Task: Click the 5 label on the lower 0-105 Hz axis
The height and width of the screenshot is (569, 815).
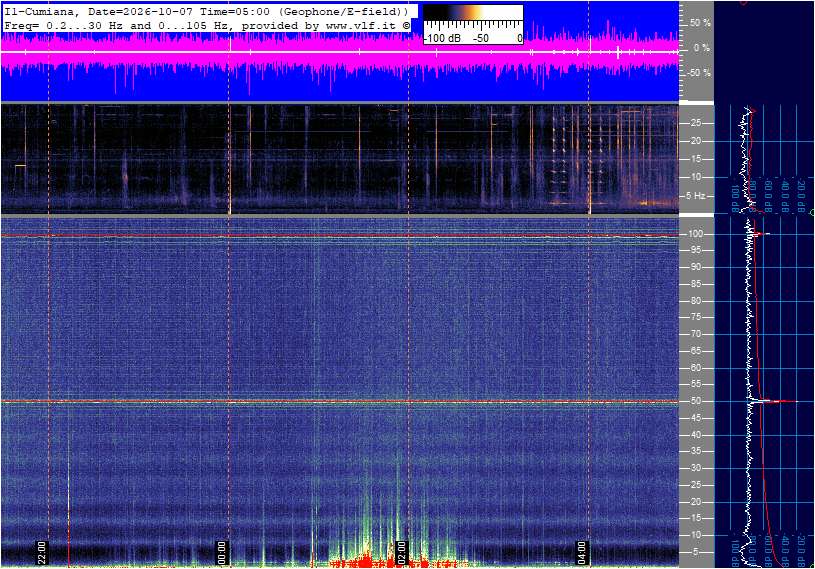Action: 698,552
